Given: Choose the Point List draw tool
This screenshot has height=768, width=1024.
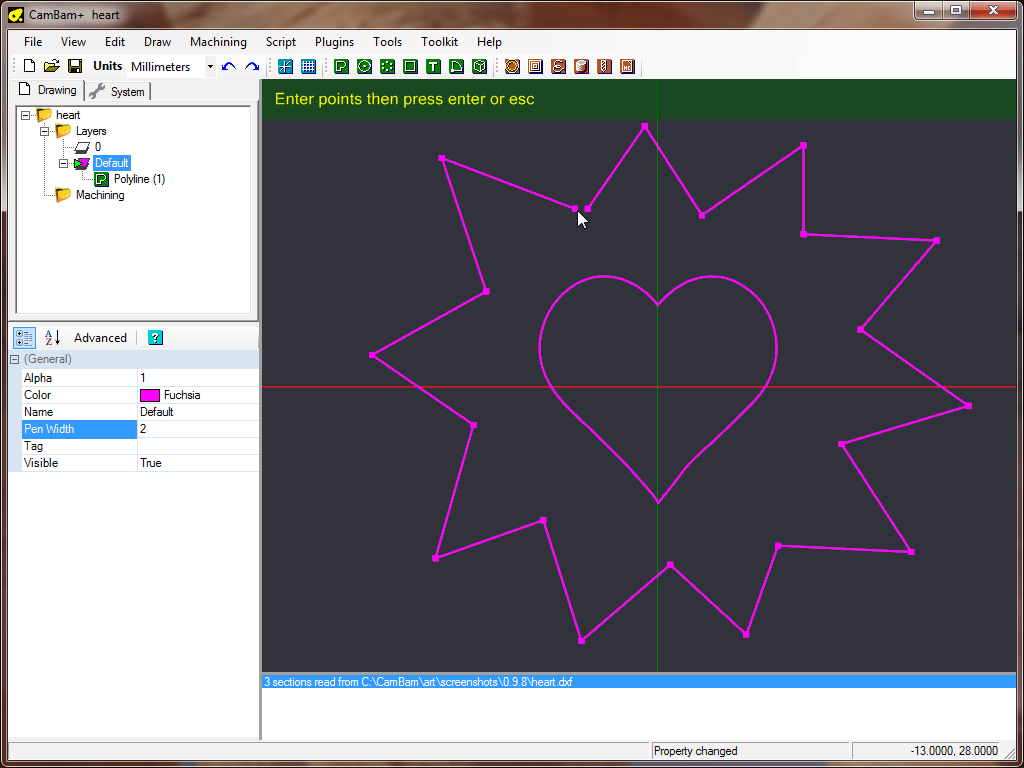Looking at the screenshot, I should 387,67.
